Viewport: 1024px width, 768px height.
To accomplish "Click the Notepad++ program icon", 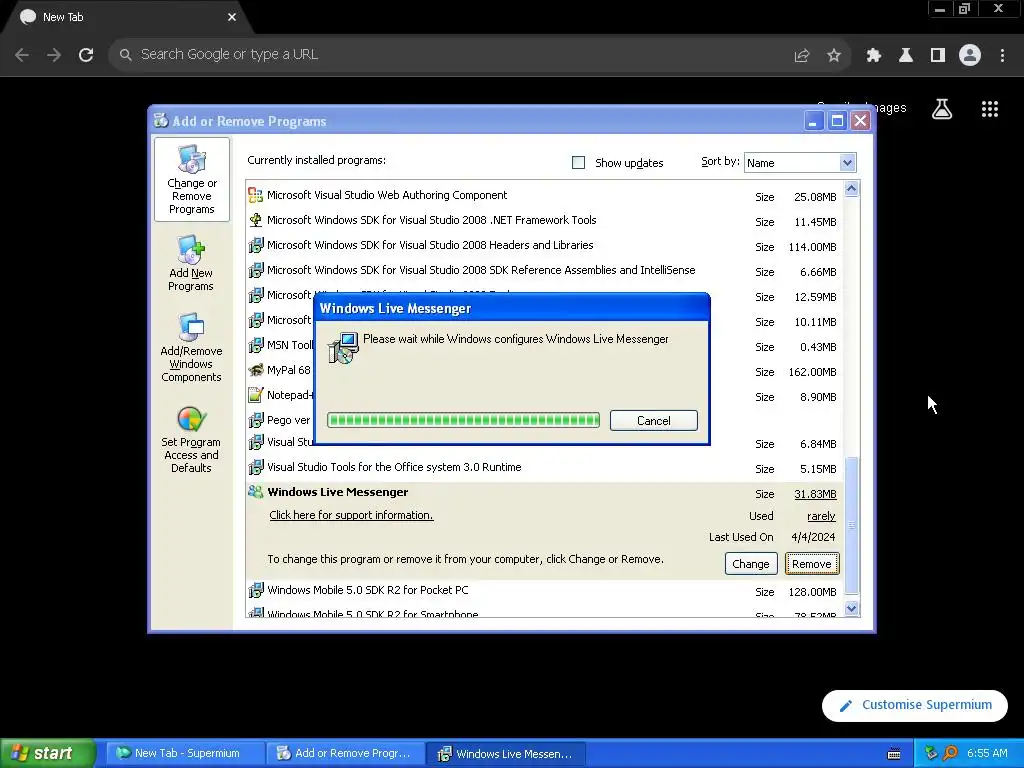I will click(x=255, y=394).
